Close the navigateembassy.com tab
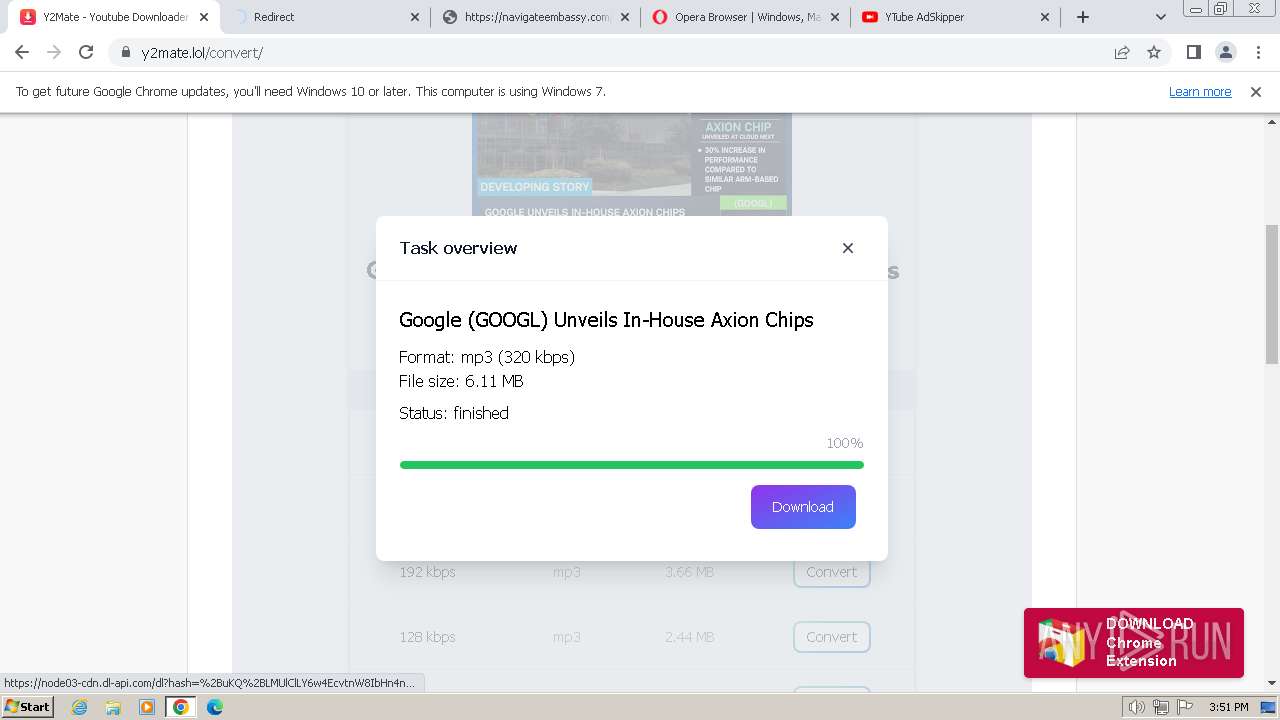The image size is (1280, 720). [625, 17]
